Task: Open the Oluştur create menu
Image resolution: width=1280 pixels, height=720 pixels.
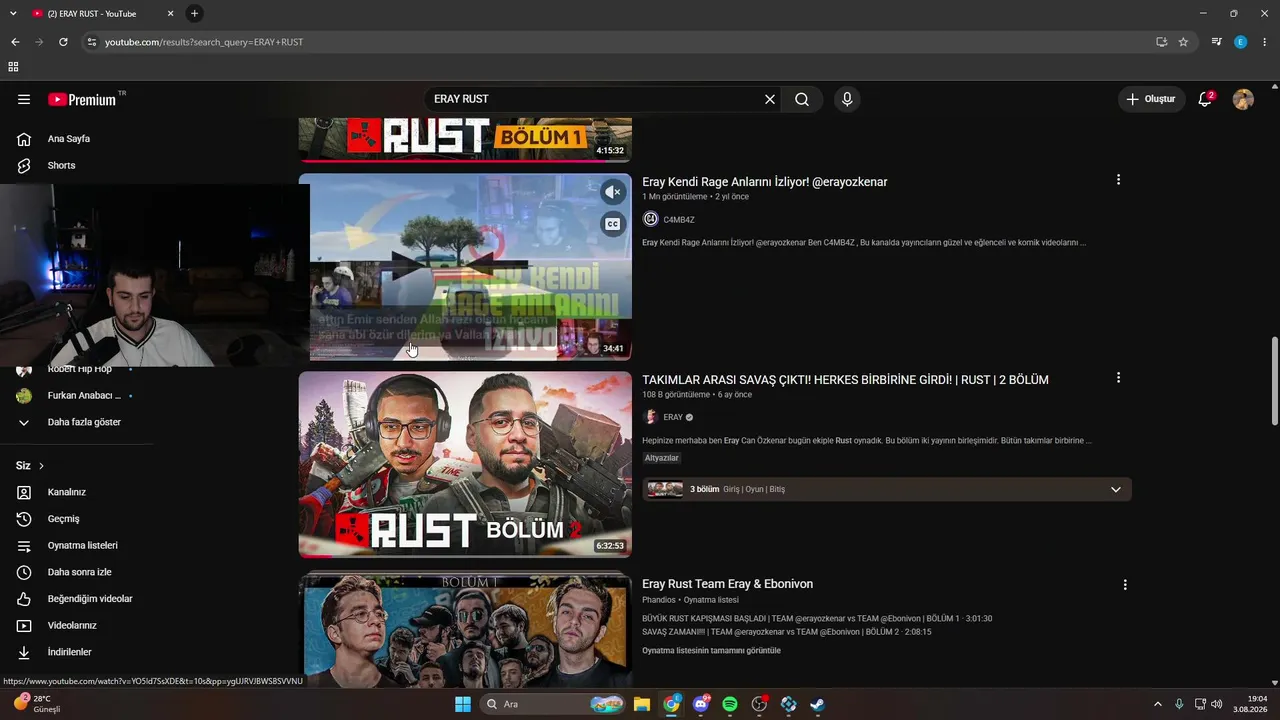Action: [x=1151, y=99]
